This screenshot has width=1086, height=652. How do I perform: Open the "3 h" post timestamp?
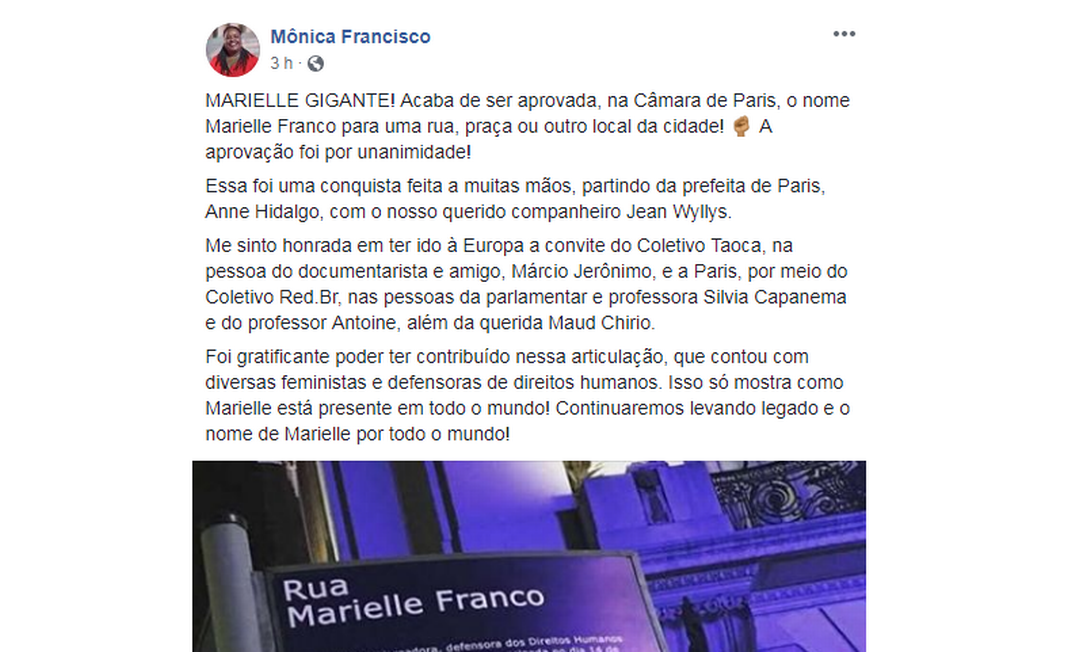[x=281, y=64]
